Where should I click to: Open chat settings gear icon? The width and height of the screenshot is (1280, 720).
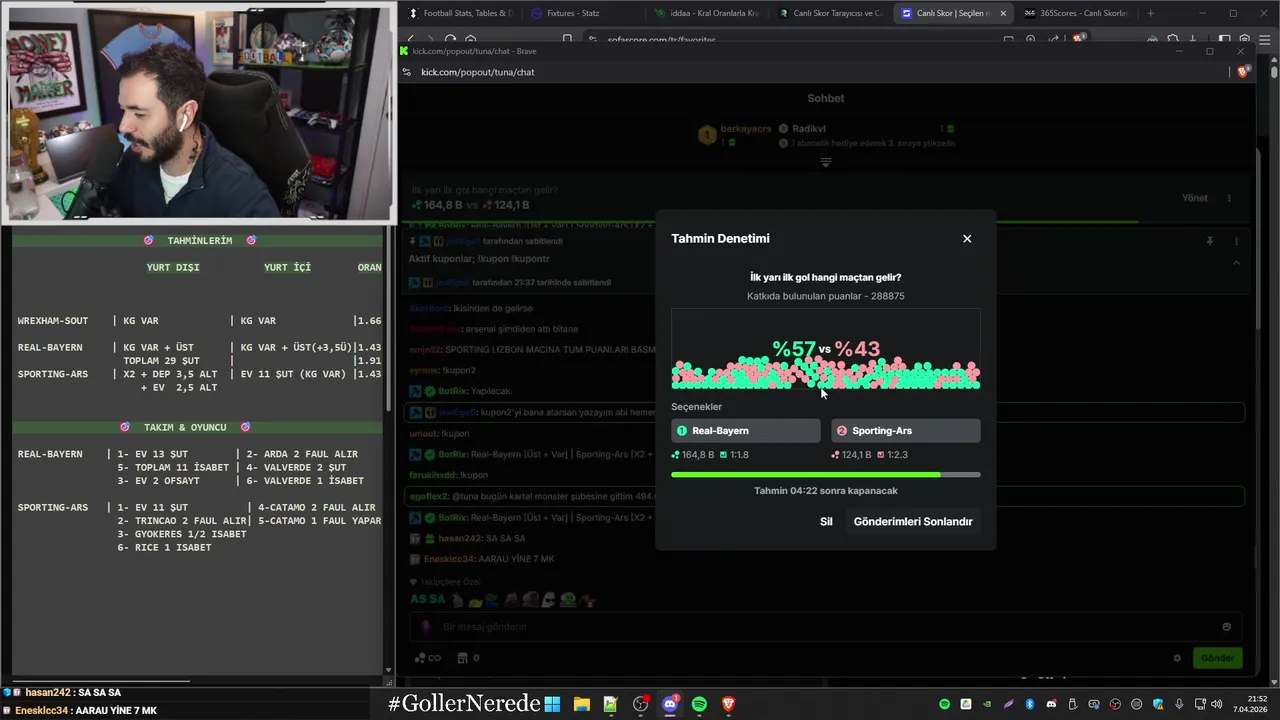click(1177, 658)
